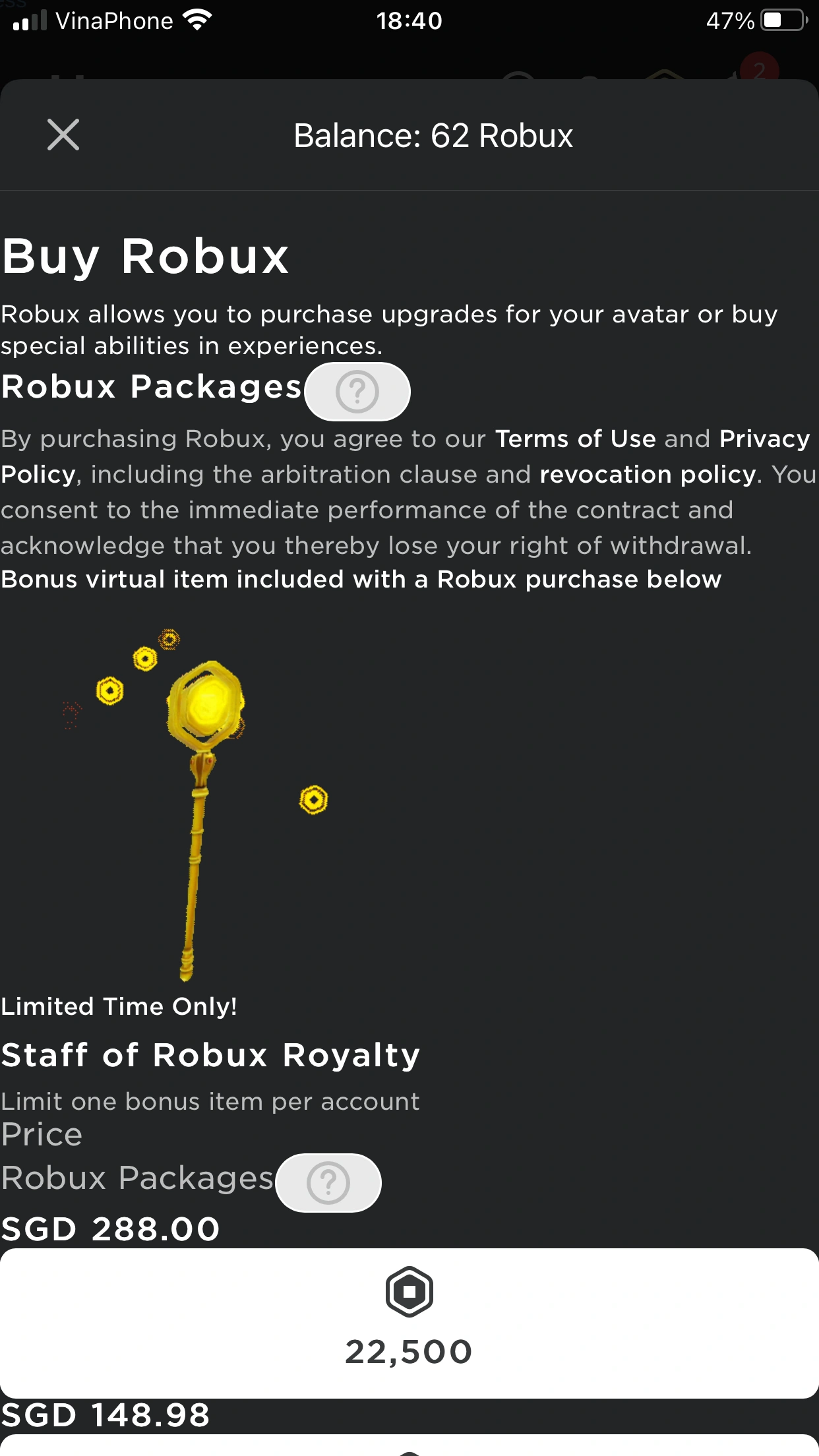Tap the battery indicator icon
This screenshot has height=1456, width=819.
(x=783, y=20)
